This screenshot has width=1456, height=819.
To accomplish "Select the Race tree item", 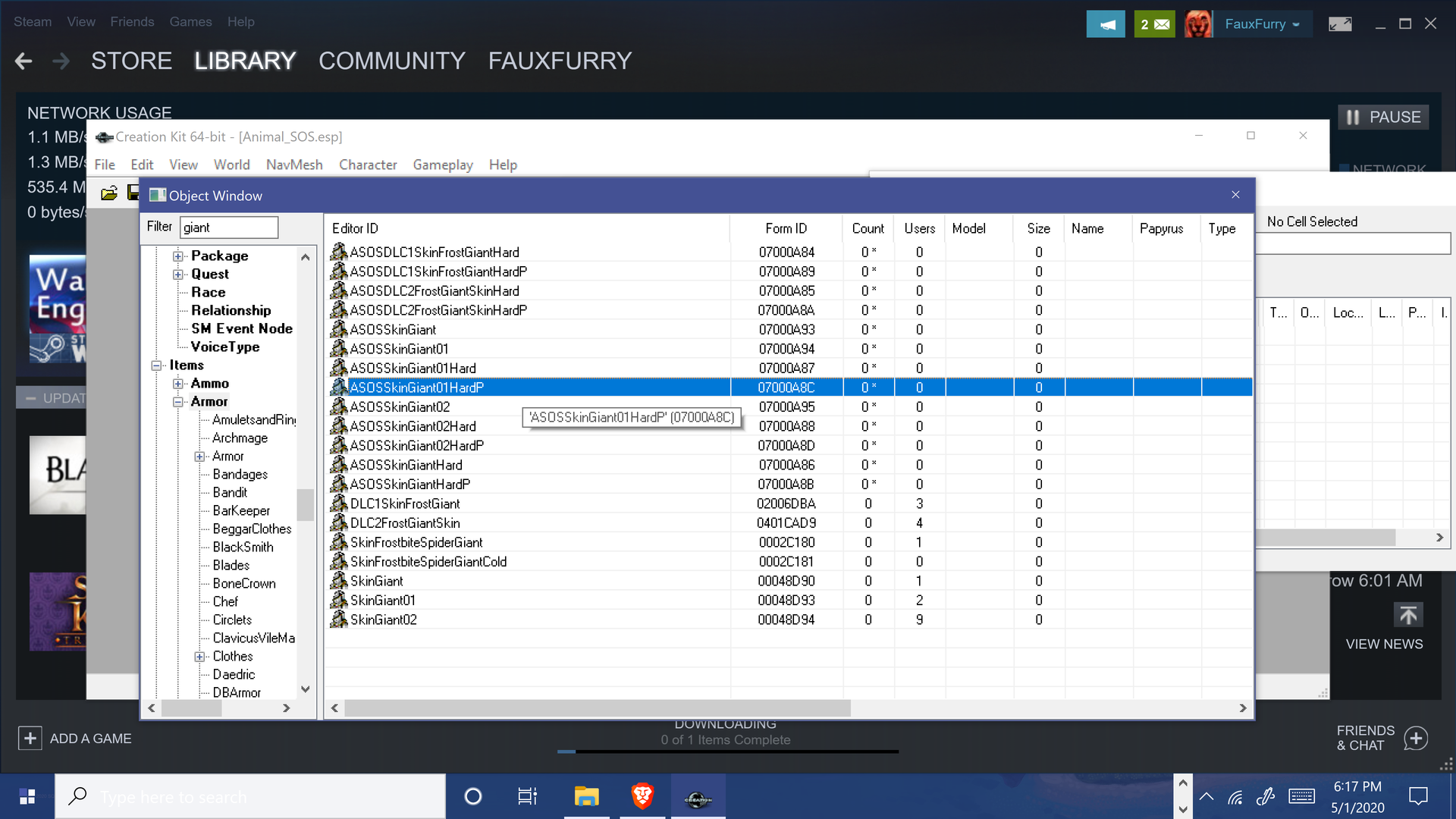I will click(x=208, y=292).
